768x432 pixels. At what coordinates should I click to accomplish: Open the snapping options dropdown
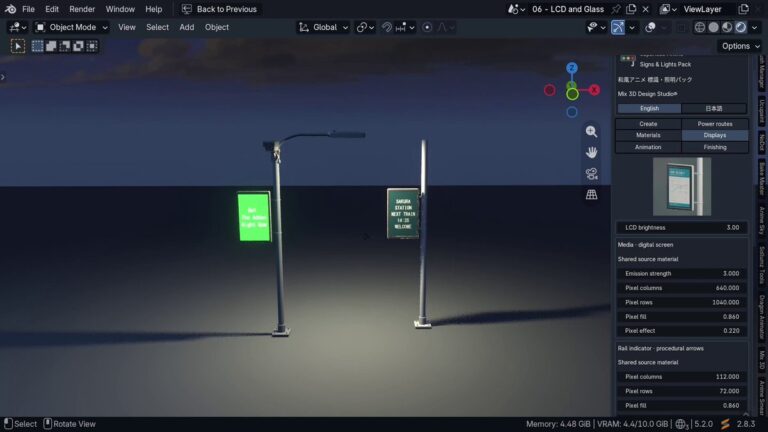405,27
